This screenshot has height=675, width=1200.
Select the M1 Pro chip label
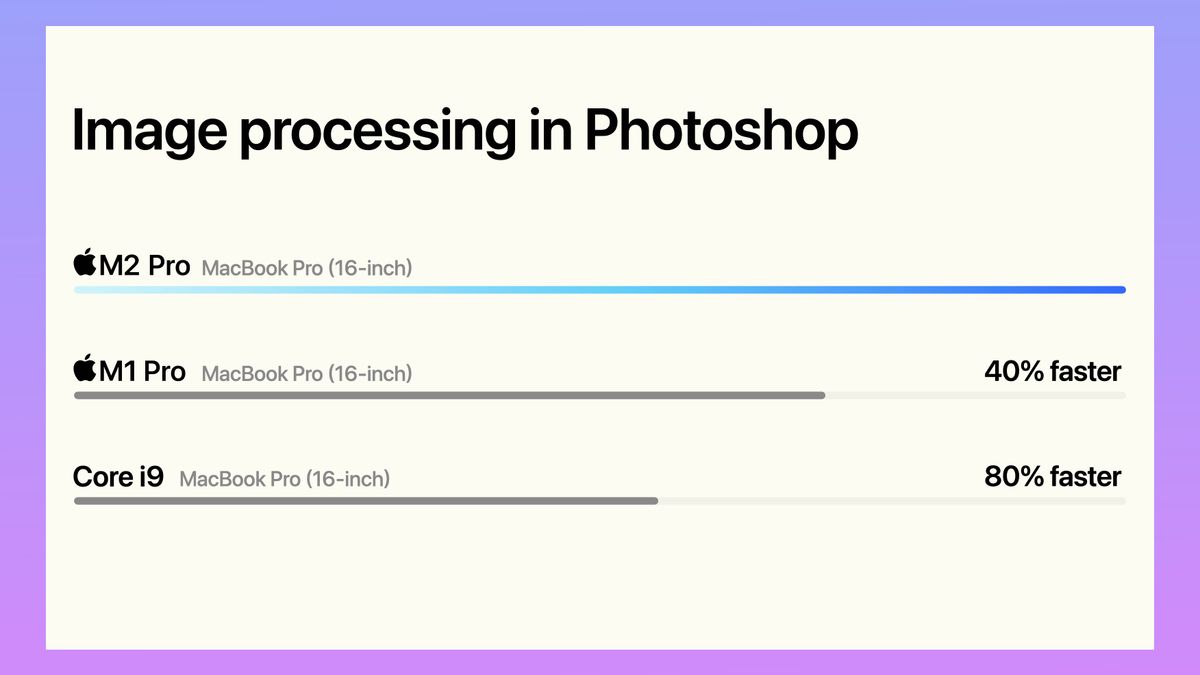pyautogui.click(x=143, y=371)
